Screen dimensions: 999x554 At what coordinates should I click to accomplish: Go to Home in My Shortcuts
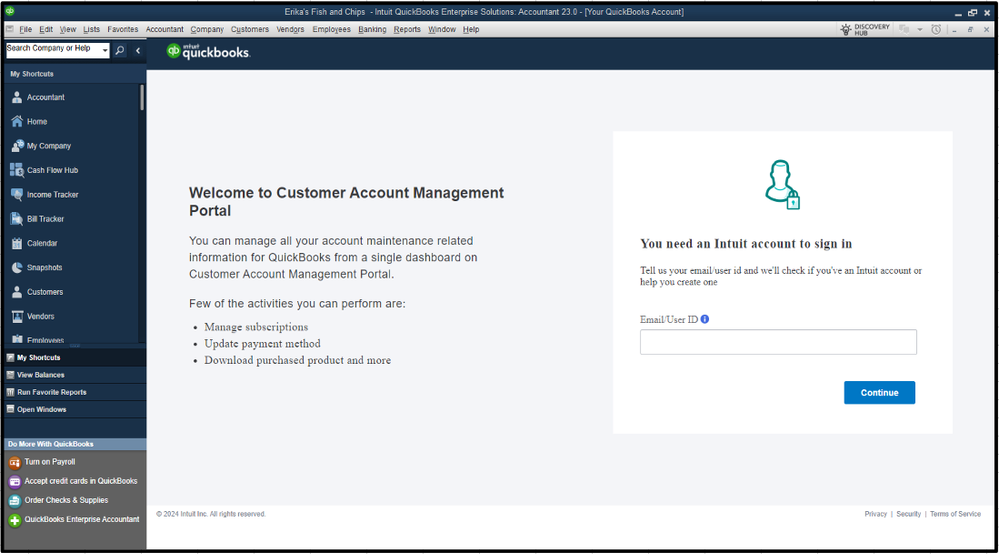pos(29,122)
